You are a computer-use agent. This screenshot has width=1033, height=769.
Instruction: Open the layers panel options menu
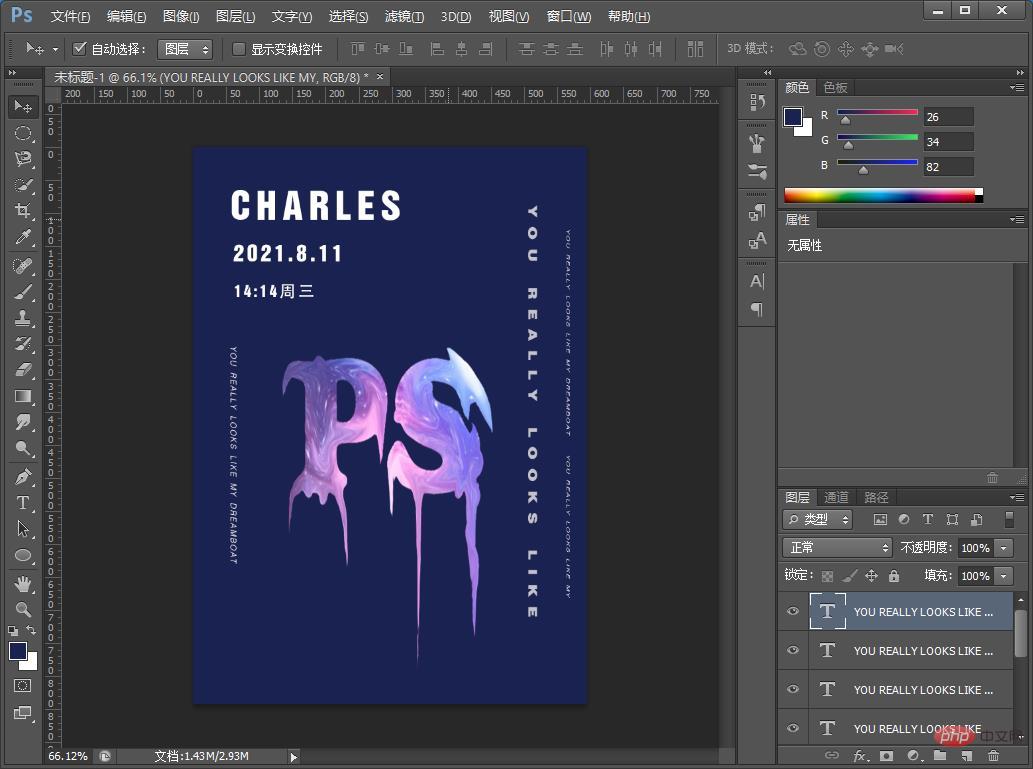1017,498
